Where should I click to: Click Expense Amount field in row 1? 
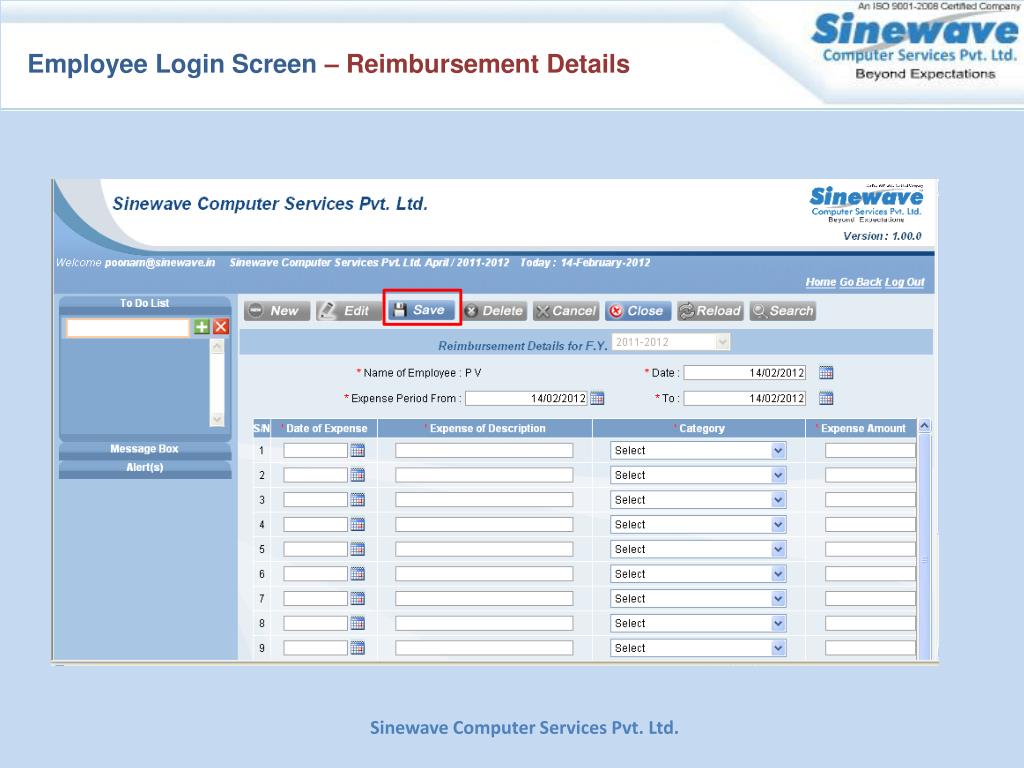(871, 451)
